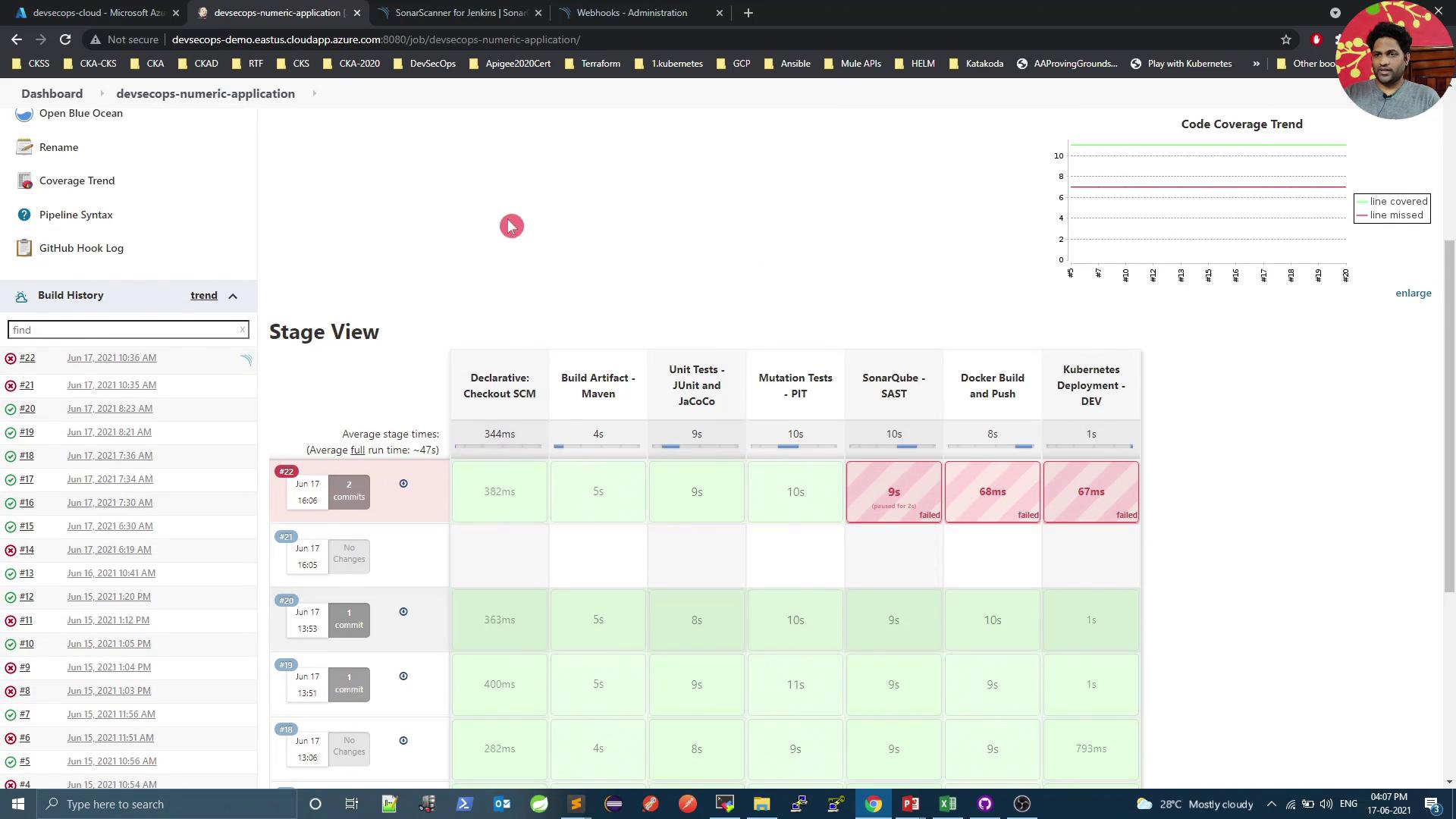Click the enlarge link under coverage chart
The height and width of the screenshot is (819, 1456).
click(1413, 293)
